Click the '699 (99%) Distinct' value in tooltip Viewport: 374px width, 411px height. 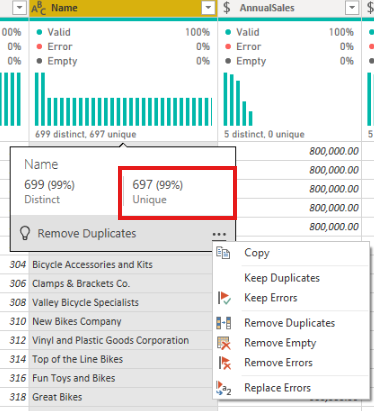click(49, 191)
